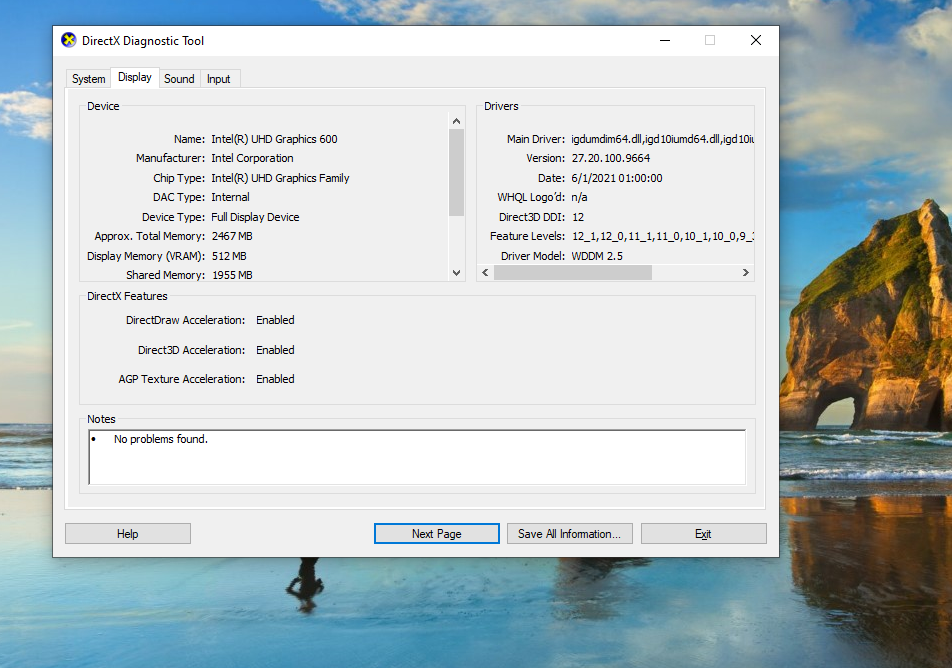The height and width of the screenshot is (668, 952).
Task: Click the 'Main Driver:' label
Action: tap(536, 139)
